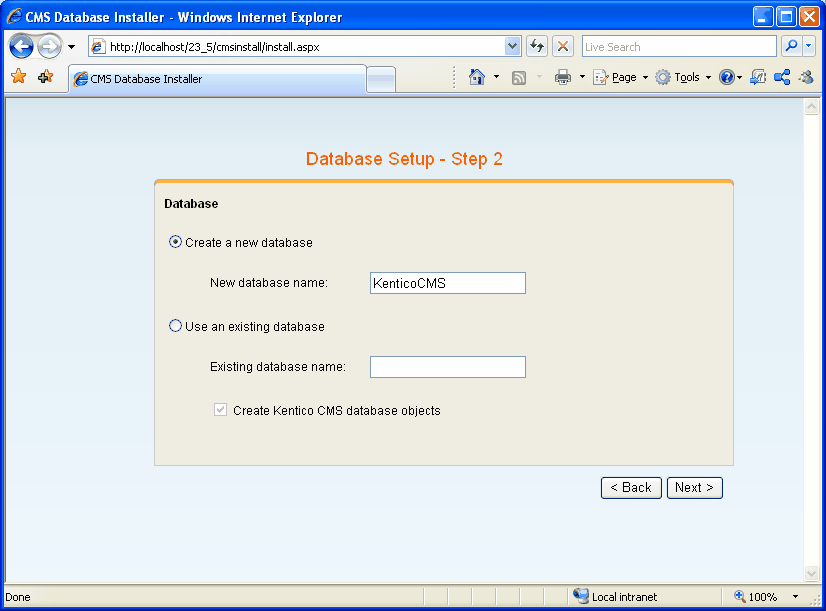Click the Live Search box

678,46
